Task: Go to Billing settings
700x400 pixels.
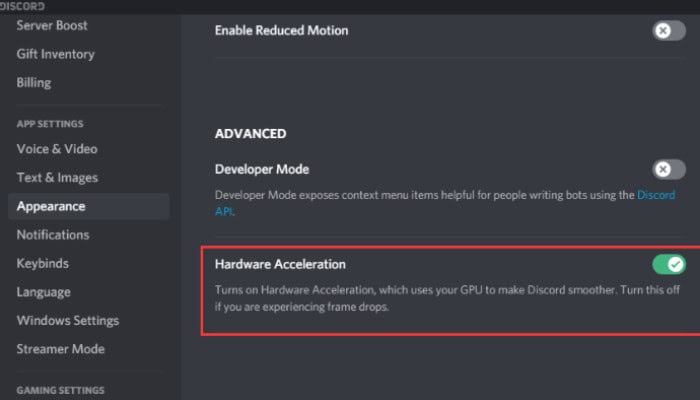Action: pos(34,83)
